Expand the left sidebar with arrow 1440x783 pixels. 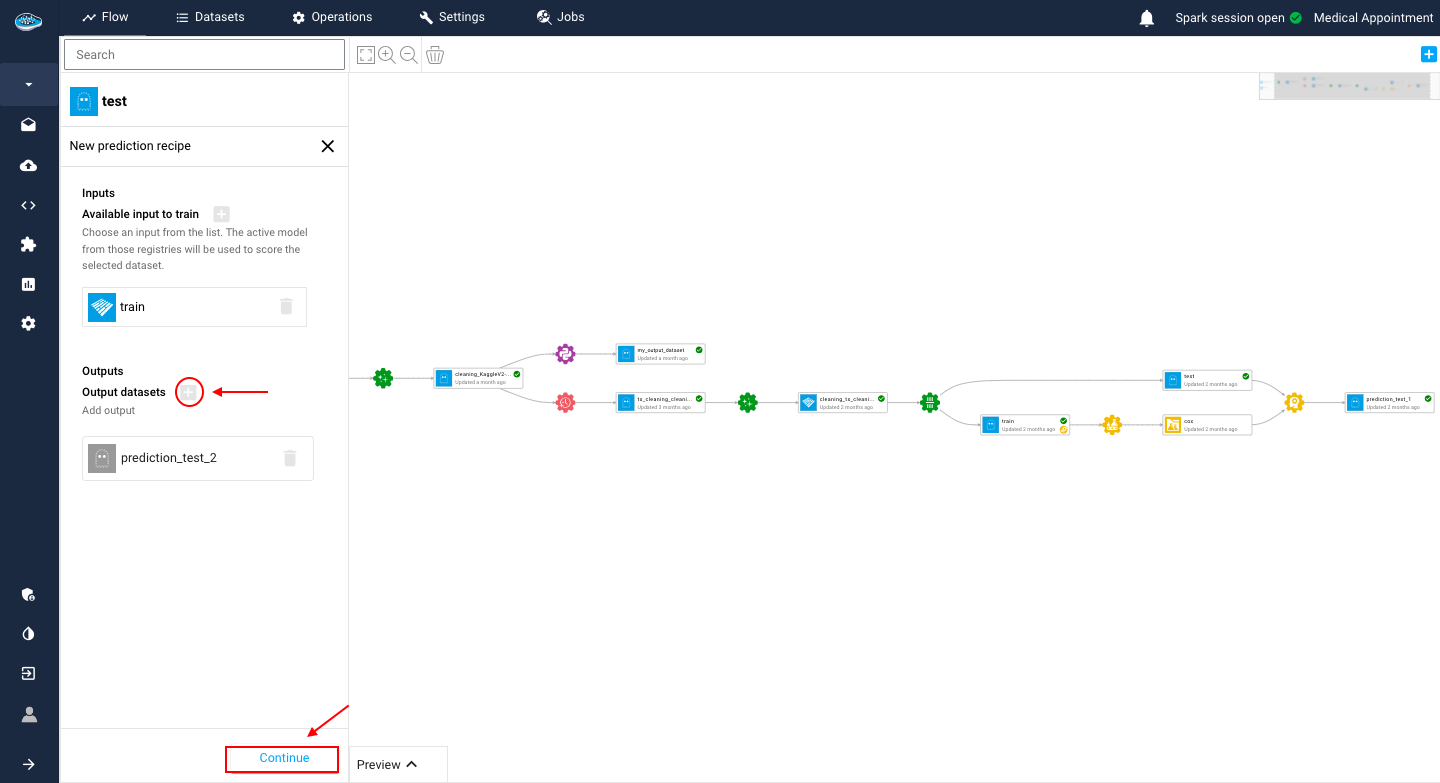click(29, 764)
